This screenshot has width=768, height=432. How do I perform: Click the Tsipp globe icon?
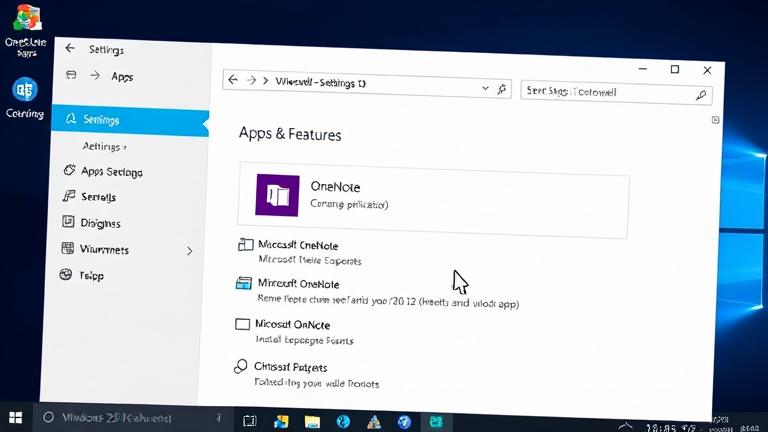66,274
